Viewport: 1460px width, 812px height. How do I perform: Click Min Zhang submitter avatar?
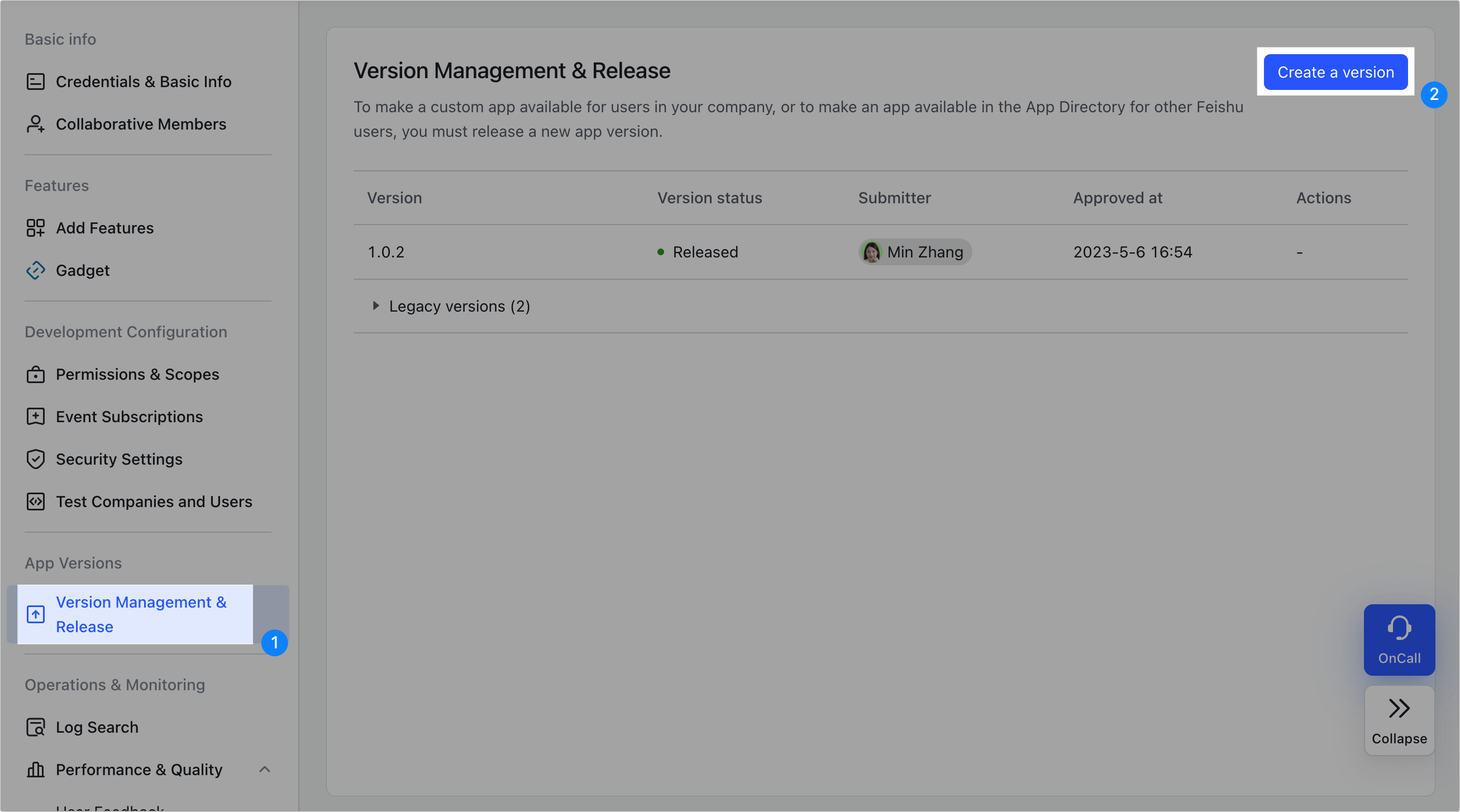coord(872,252)
